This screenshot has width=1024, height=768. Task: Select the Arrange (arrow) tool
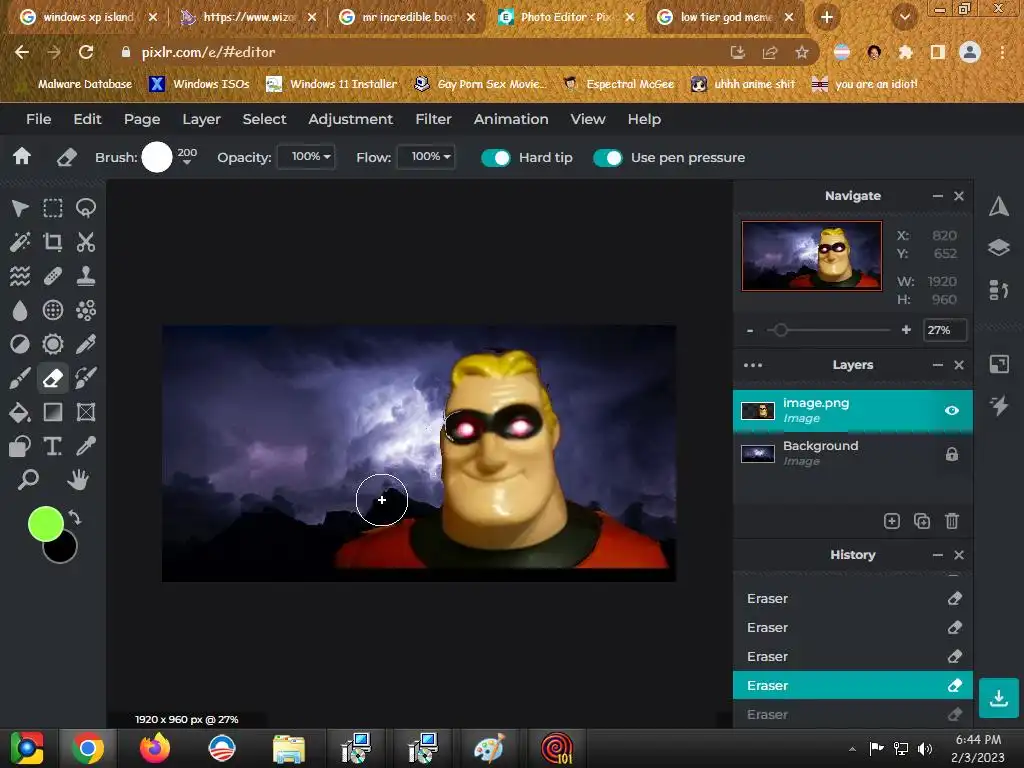(x=20, y=208)
